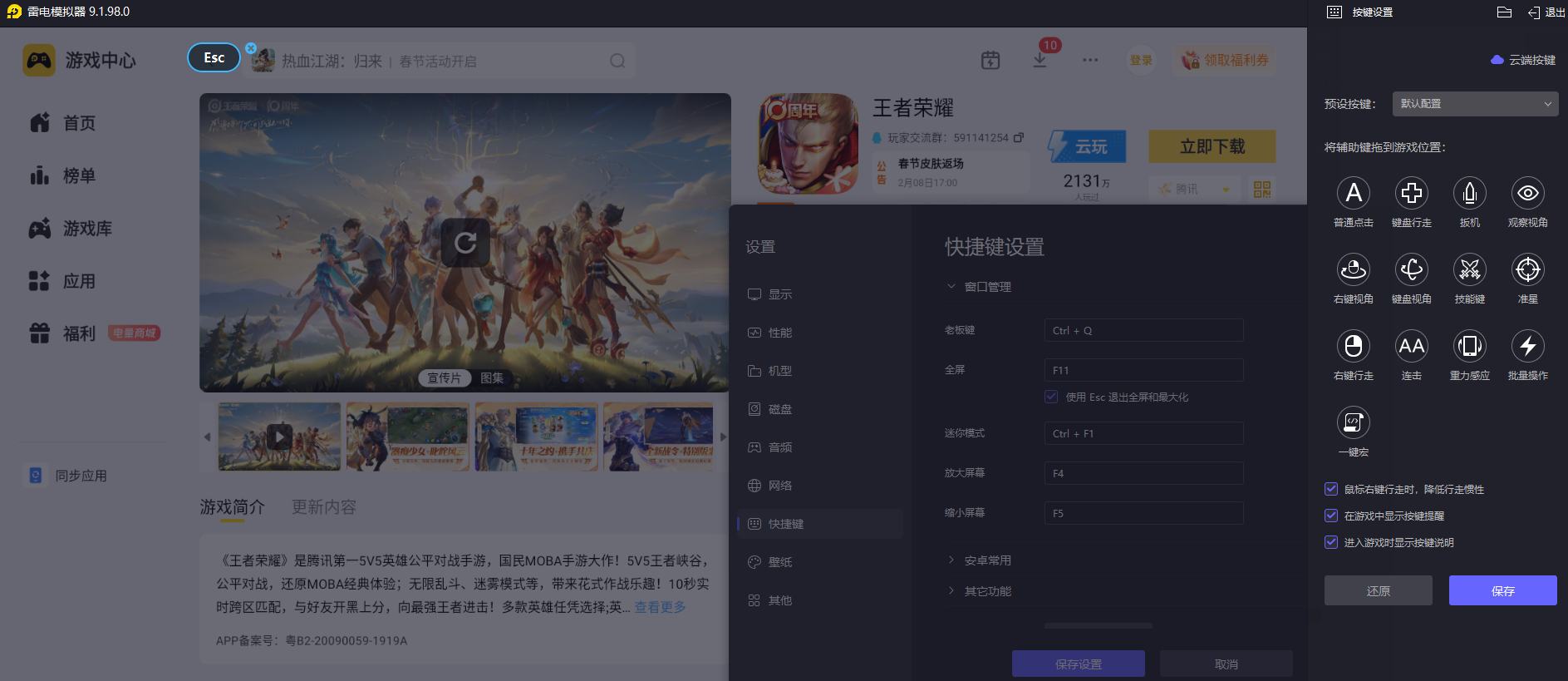This screenshot has width=1568, height=681.
Task: Open the three-dot more menu
Action: [1090, 60]
